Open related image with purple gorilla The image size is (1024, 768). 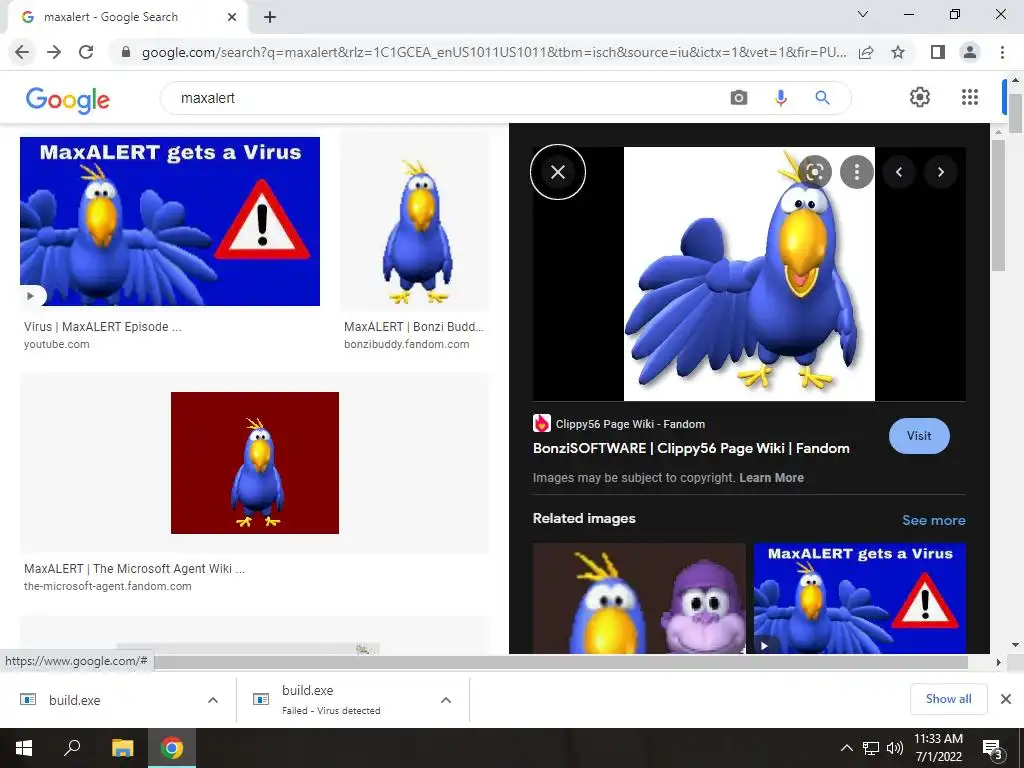639,598
